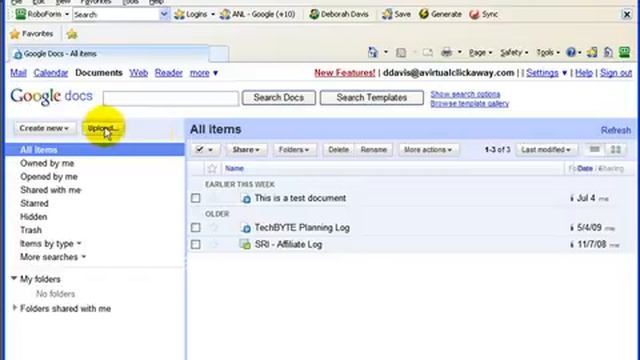Open the Last modified sort dropdown
This screenshot has height=360, width=640.
pyautogui.click(x=546, y=150)
